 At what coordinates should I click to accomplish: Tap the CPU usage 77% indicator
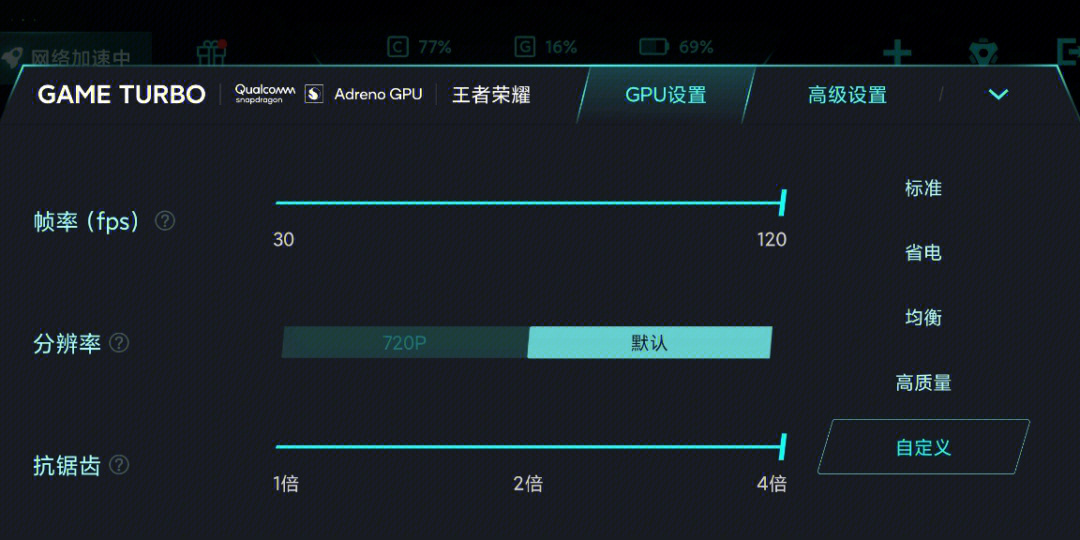420,47
